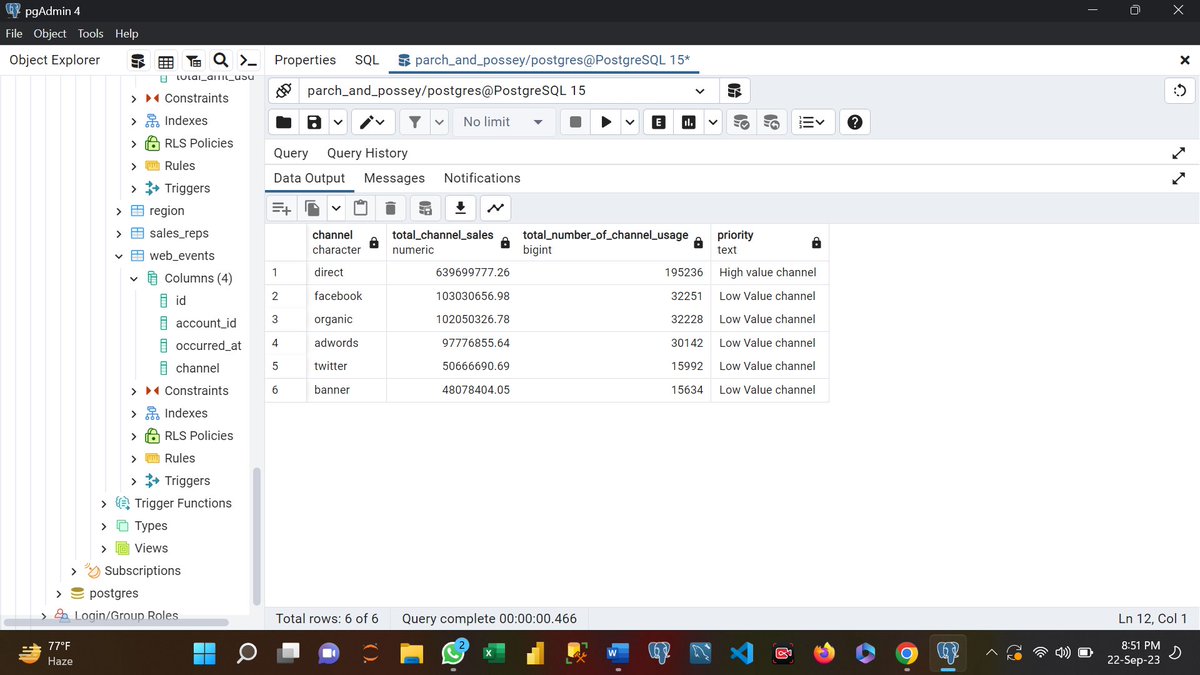The height and width of the screenshot is (675, 1200).
Task: Open Visual Studio Code from the taskbar
Action: pyautogui.click(x=741, y=653)
